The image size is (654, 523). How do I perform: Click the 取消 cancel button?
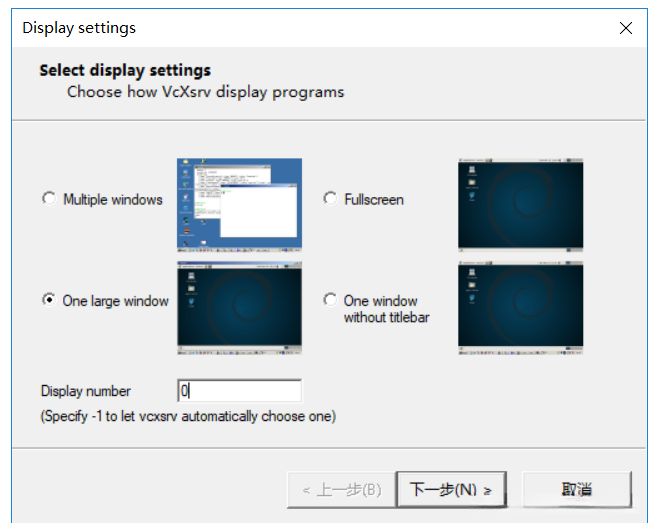point(577,490)
